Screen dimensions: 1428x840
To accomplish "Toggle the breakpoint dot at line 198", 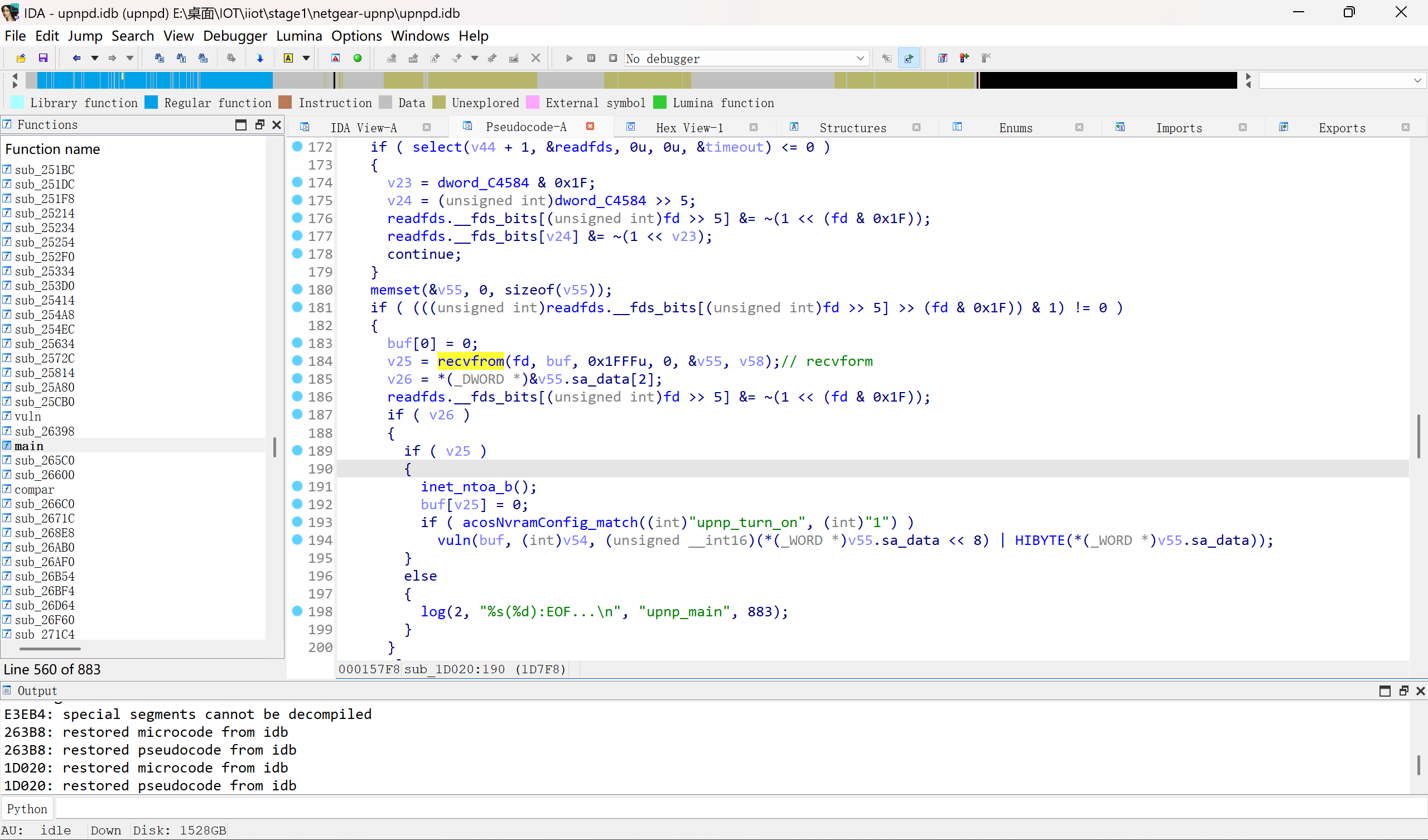I will pos(297,610).
